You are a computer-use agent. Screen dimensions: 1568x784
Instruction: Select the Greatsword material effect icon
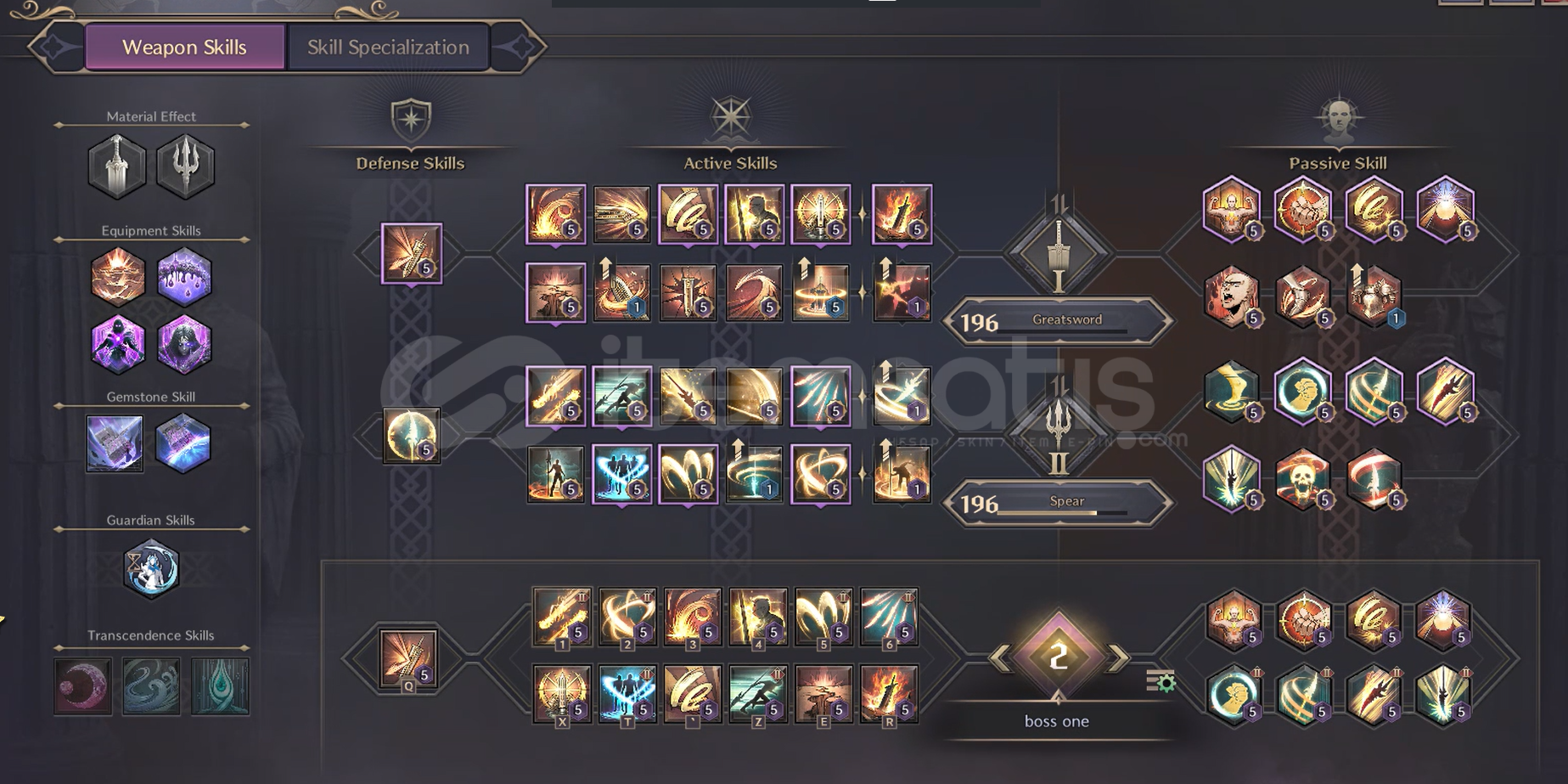(117, 165)
